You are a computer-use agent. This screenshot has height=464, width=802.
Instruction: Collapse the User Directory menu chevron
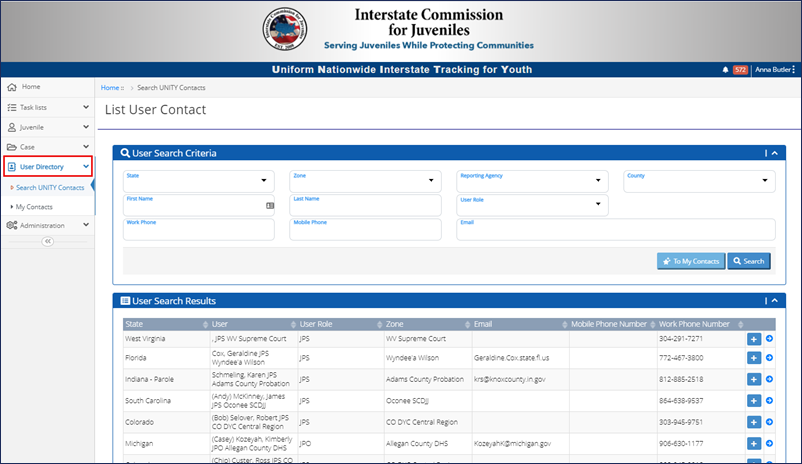[86, 166]
